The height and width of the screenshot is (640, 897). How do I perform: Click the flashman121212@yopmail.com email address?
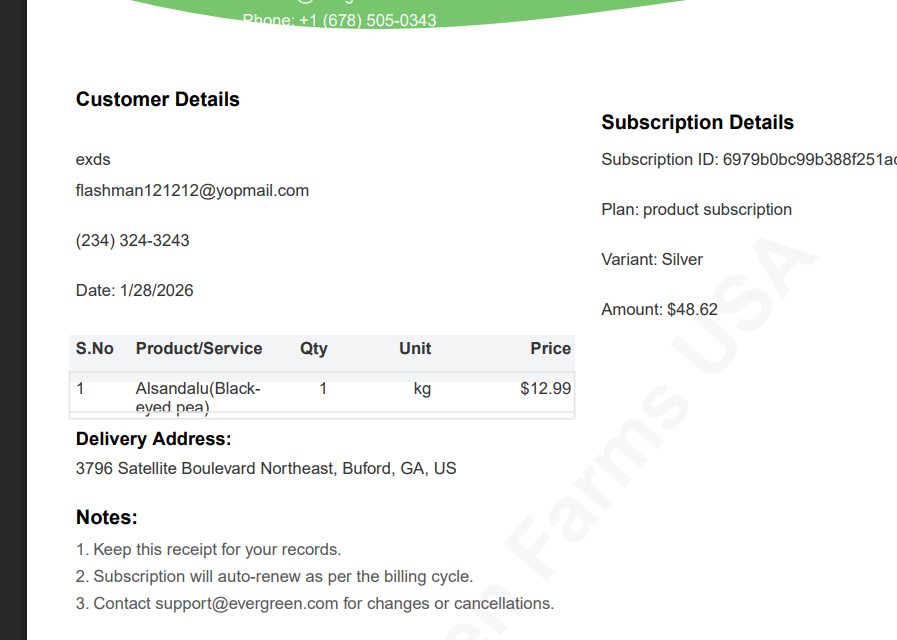pos(192,190)
